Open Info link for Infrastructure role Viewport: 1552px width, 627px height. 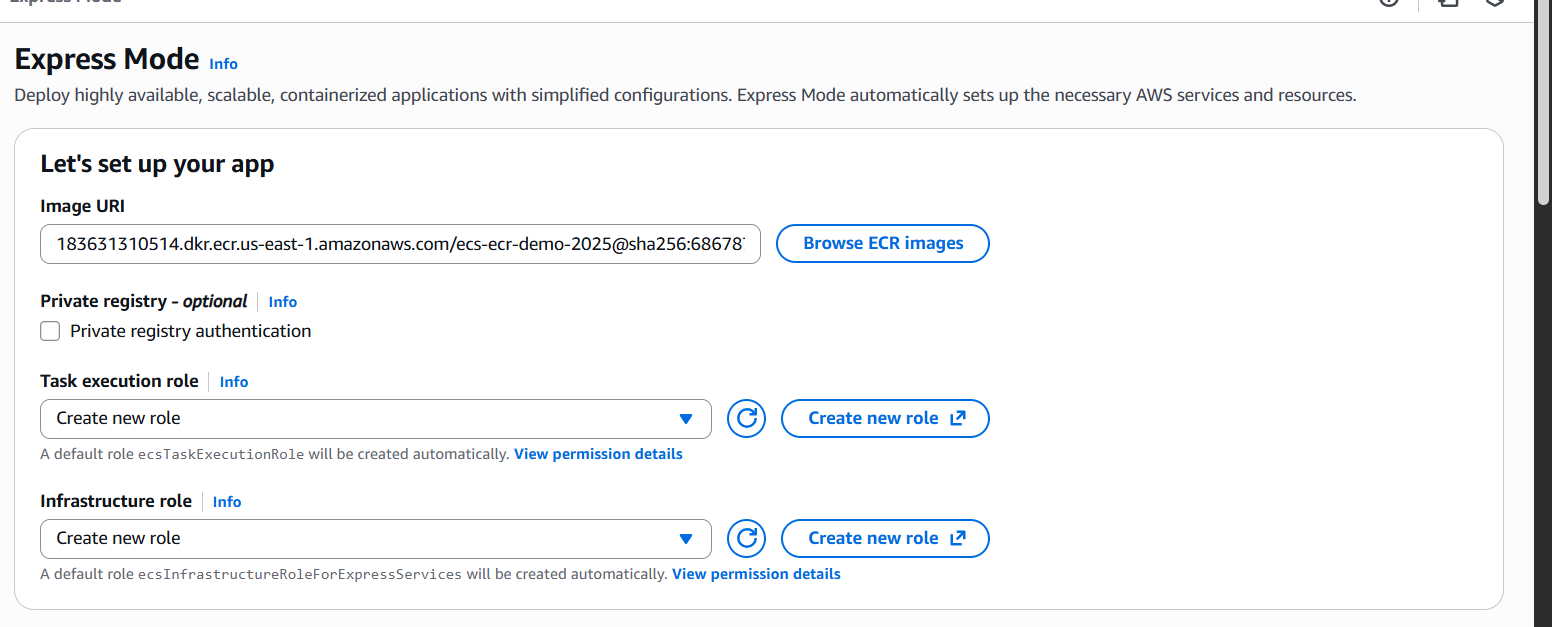227,502
